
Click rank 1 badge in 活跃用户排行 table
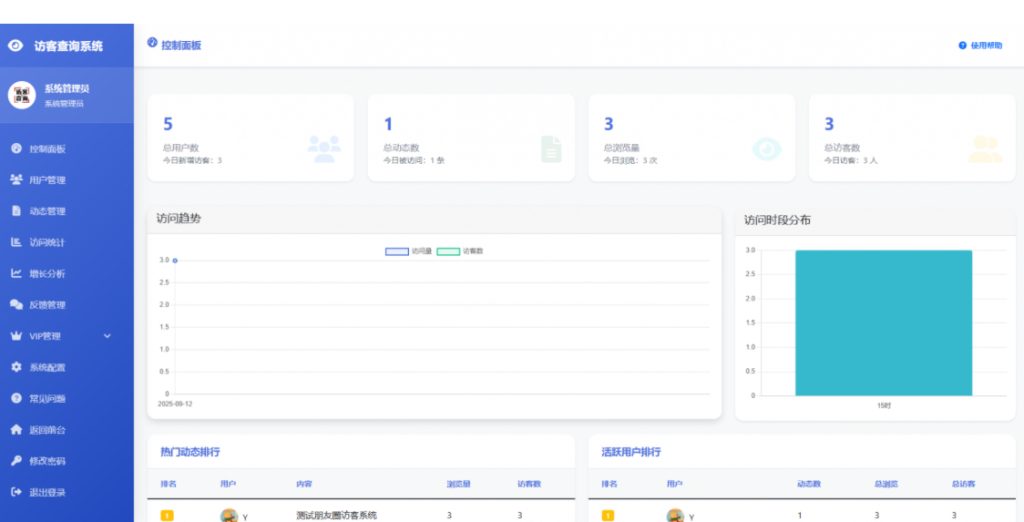tap(608, 515)
